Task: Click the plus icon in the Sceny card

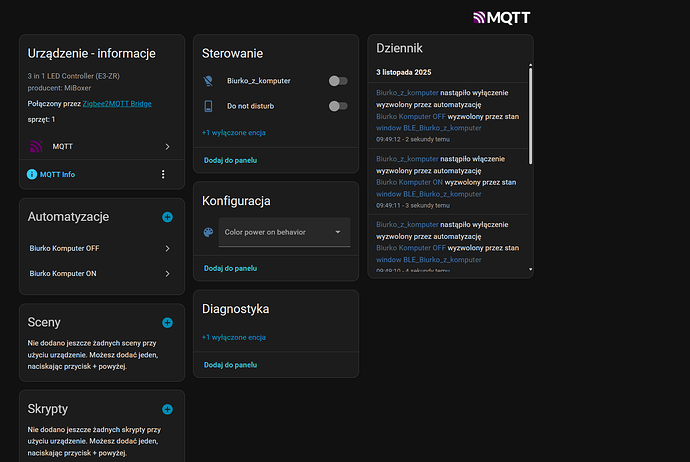Action: click(167, 323)
